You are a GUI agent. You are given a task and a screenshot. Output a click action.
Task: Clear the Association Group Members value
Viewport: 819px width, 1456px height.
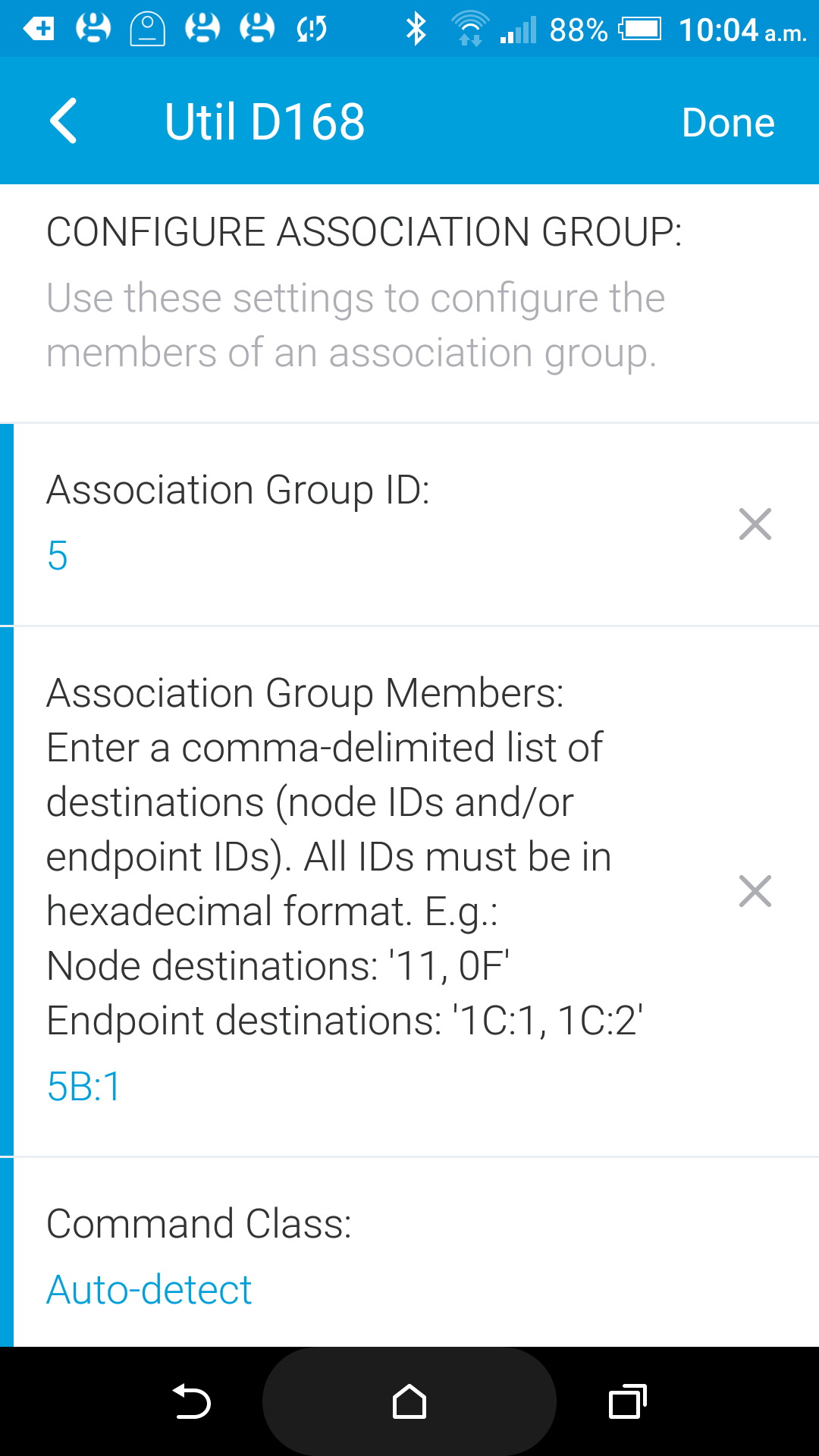pos(755,891)
